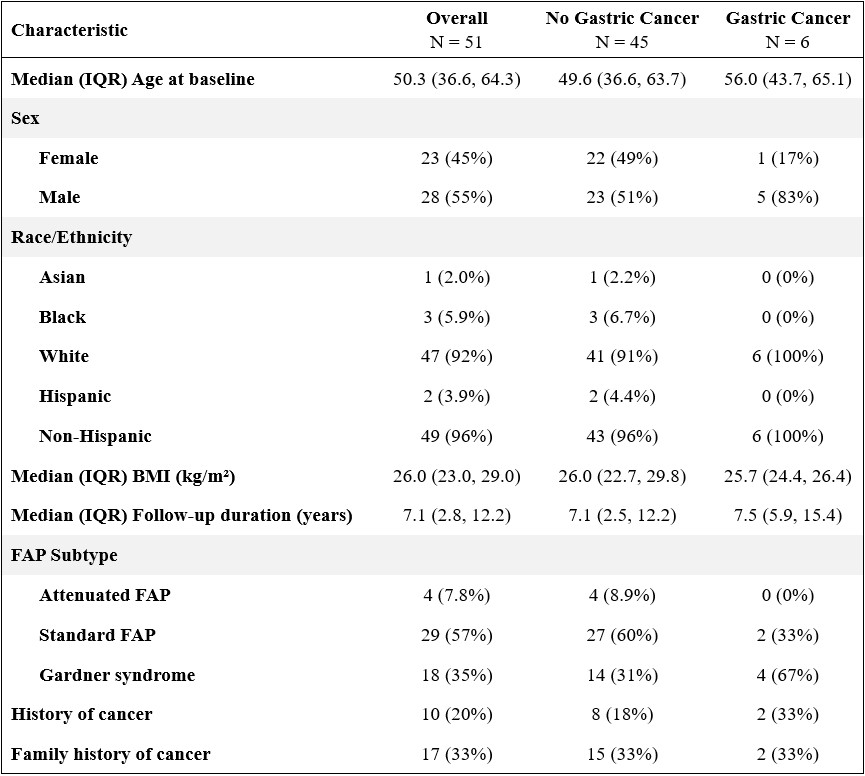Click the White overall value 47 (92%)
Image resolution: width=865 pixels, height=776 pixels.
(457, 357)
